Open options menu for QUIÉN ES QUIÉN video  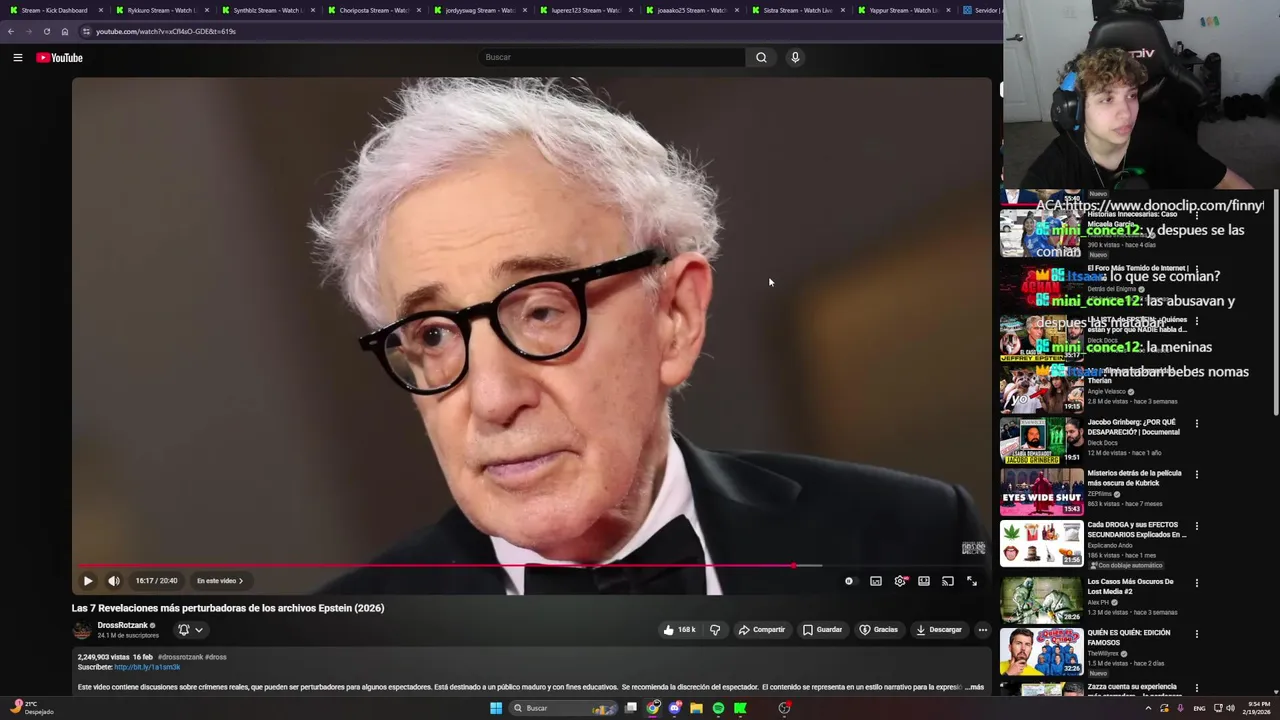click(x=1196, y=634)
